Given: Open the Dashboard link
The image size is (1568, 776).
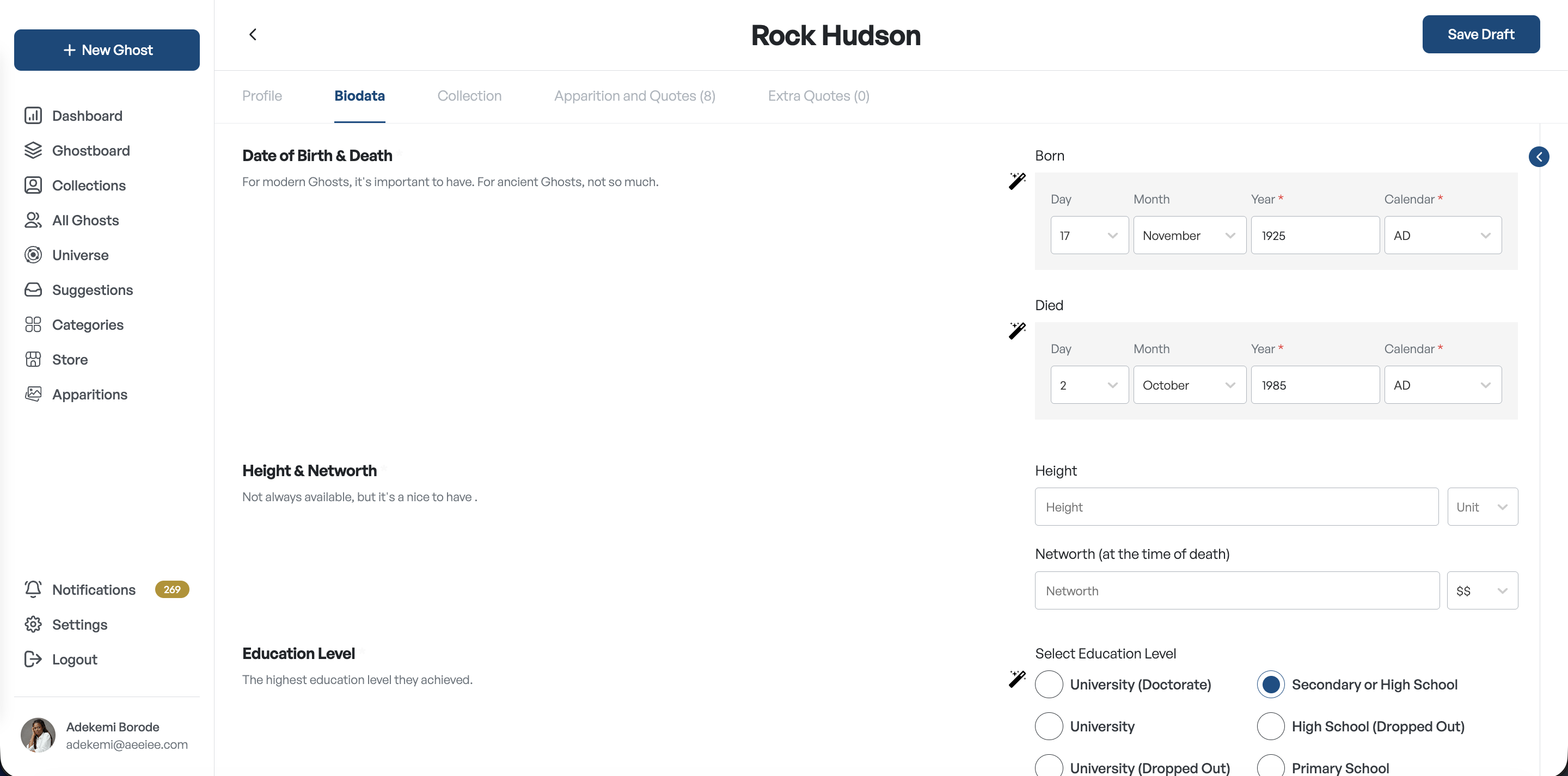Looking at the screenshot, I should [x=87, y=116].
